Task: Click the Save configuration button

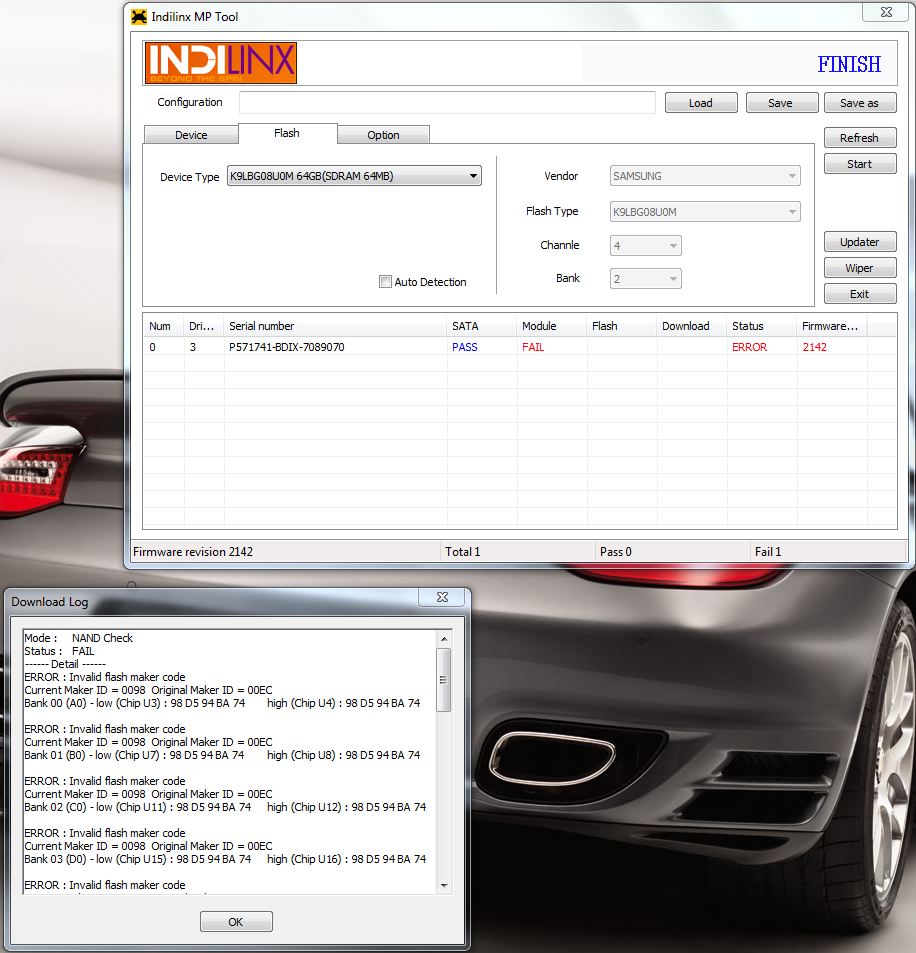Action: pos(780,103)
